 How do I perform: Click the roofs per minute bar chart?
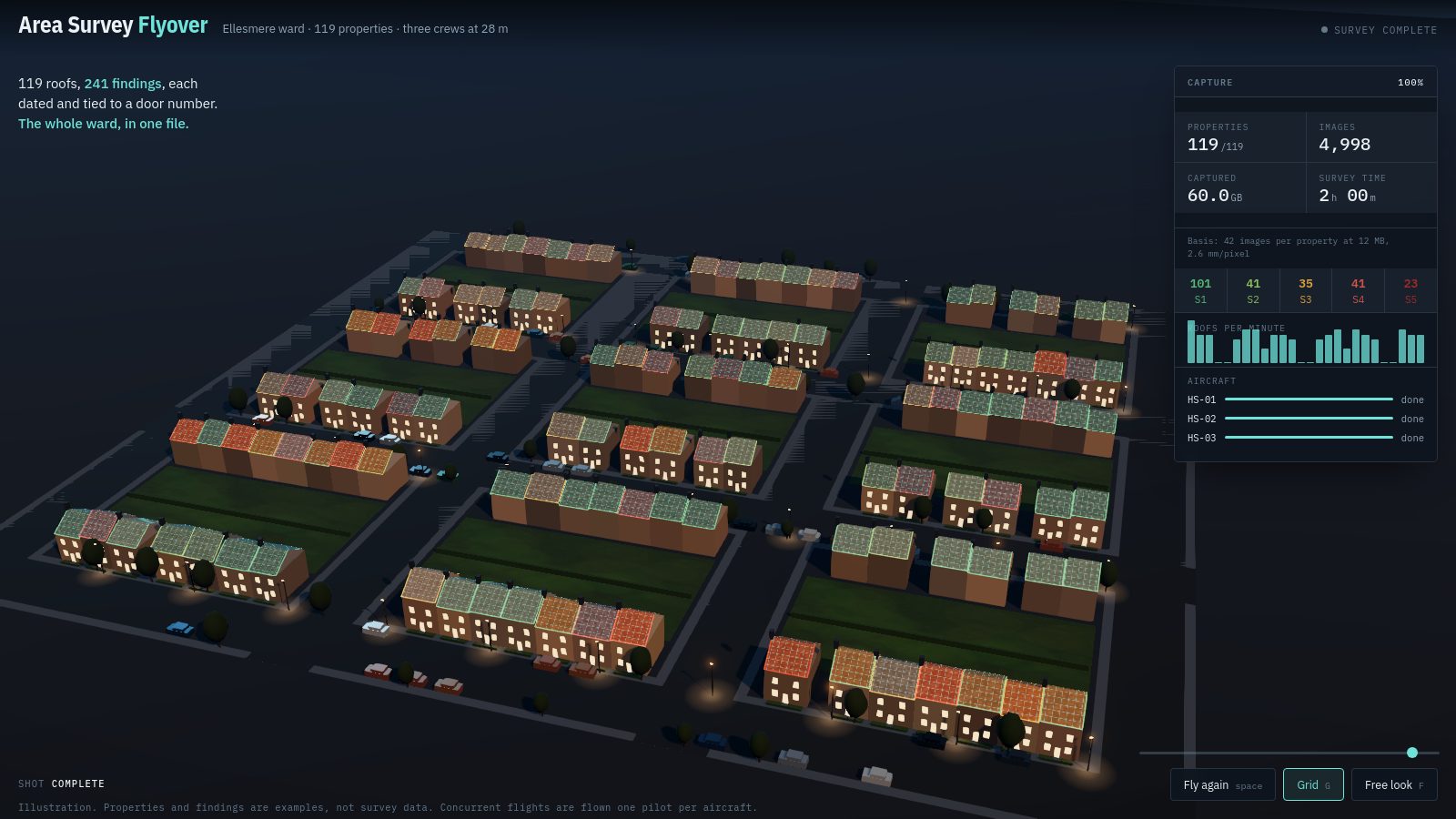click(x=1306, y=341)
